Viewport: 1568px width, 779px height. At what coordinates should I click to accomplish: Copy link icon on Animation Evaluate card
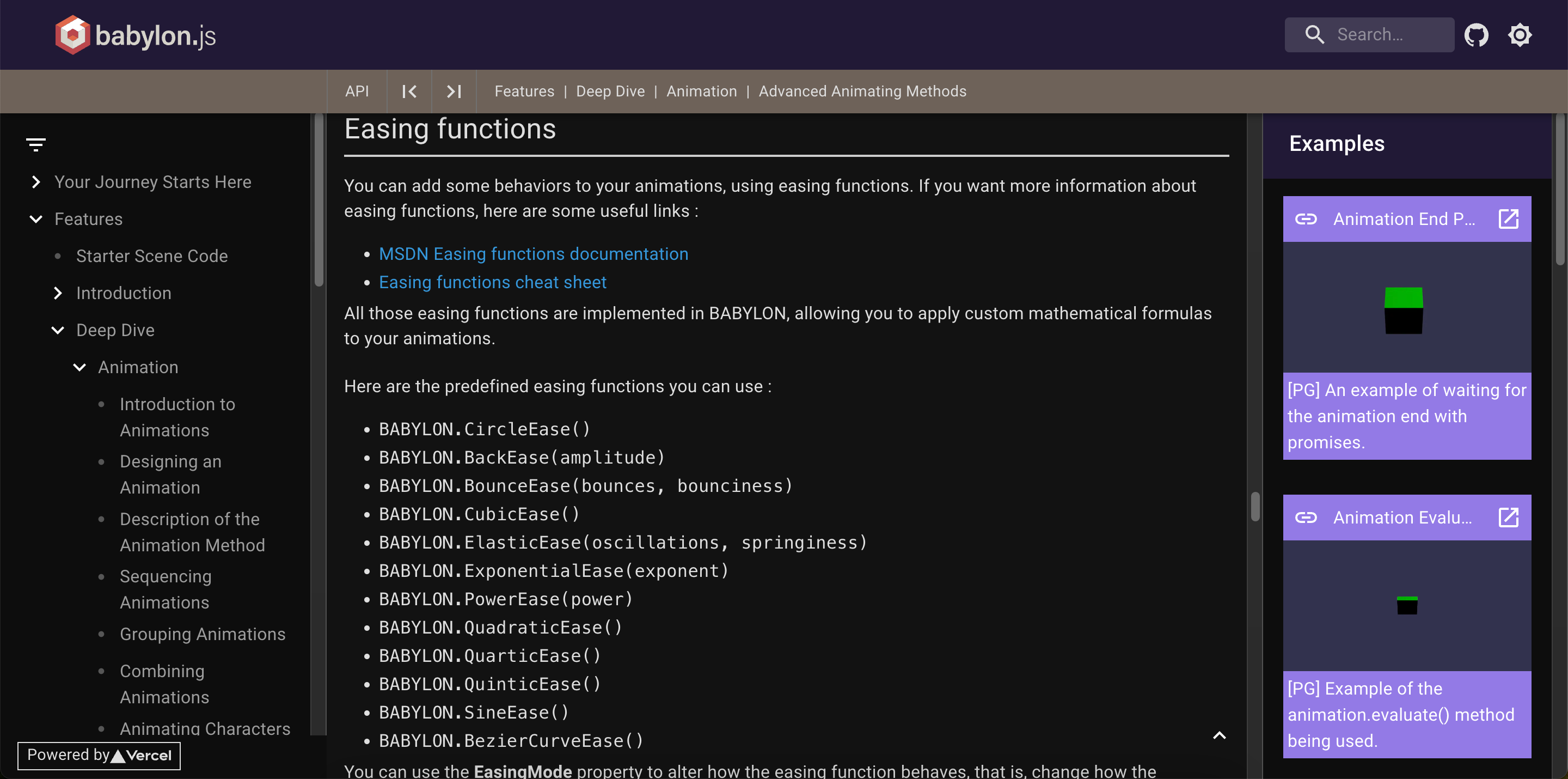[1307, 517]
